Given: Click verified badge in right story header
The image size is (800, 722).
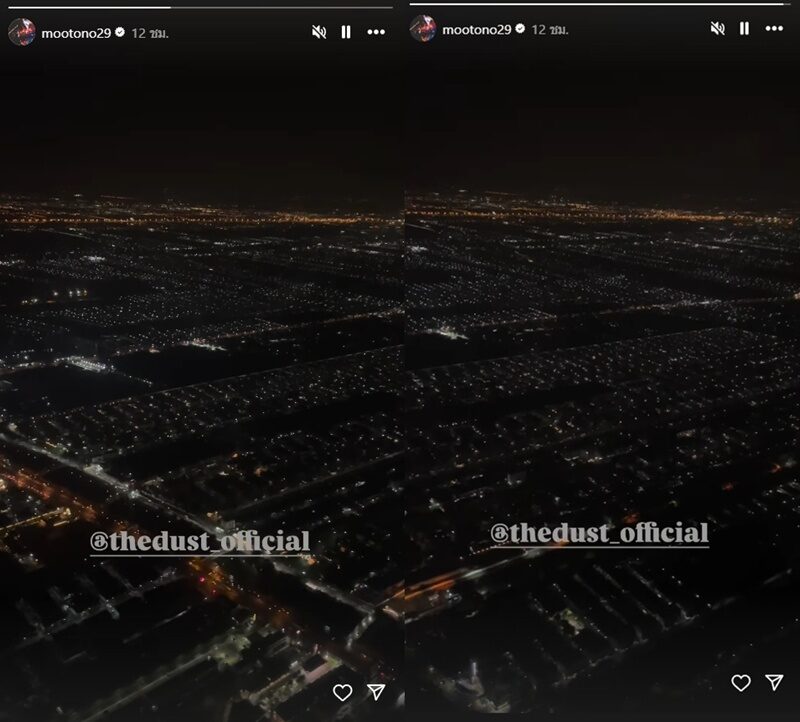Looking at the screenshot, I should (520, 29).
